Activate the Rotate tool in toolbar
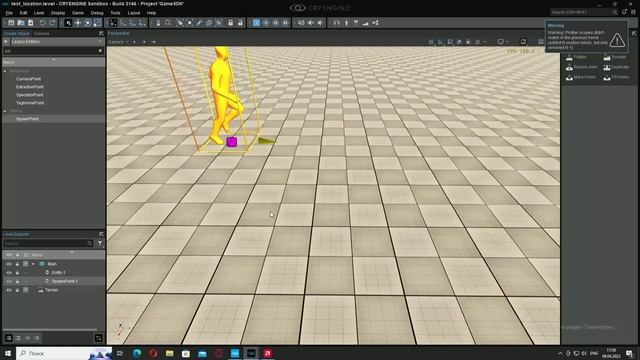Screen dimensions: 640x360 click(87, 23)
